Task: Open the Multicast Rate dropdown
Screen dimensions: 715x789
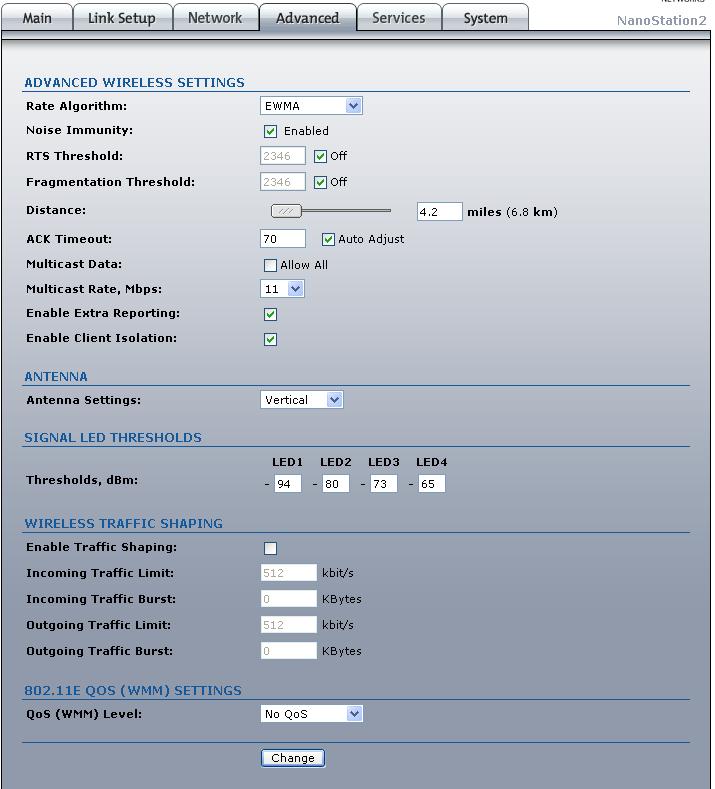Action: coord(282,289)
